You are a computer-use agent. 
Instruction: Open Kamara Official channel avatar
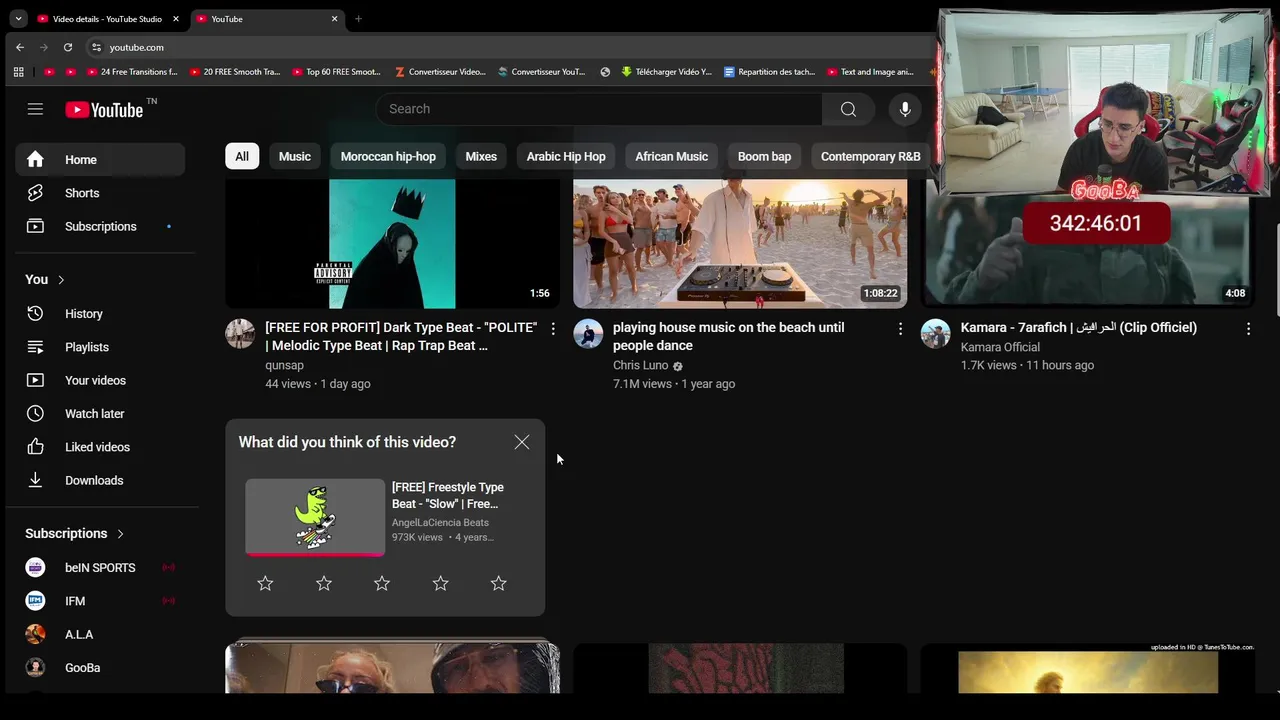point(936,334)
